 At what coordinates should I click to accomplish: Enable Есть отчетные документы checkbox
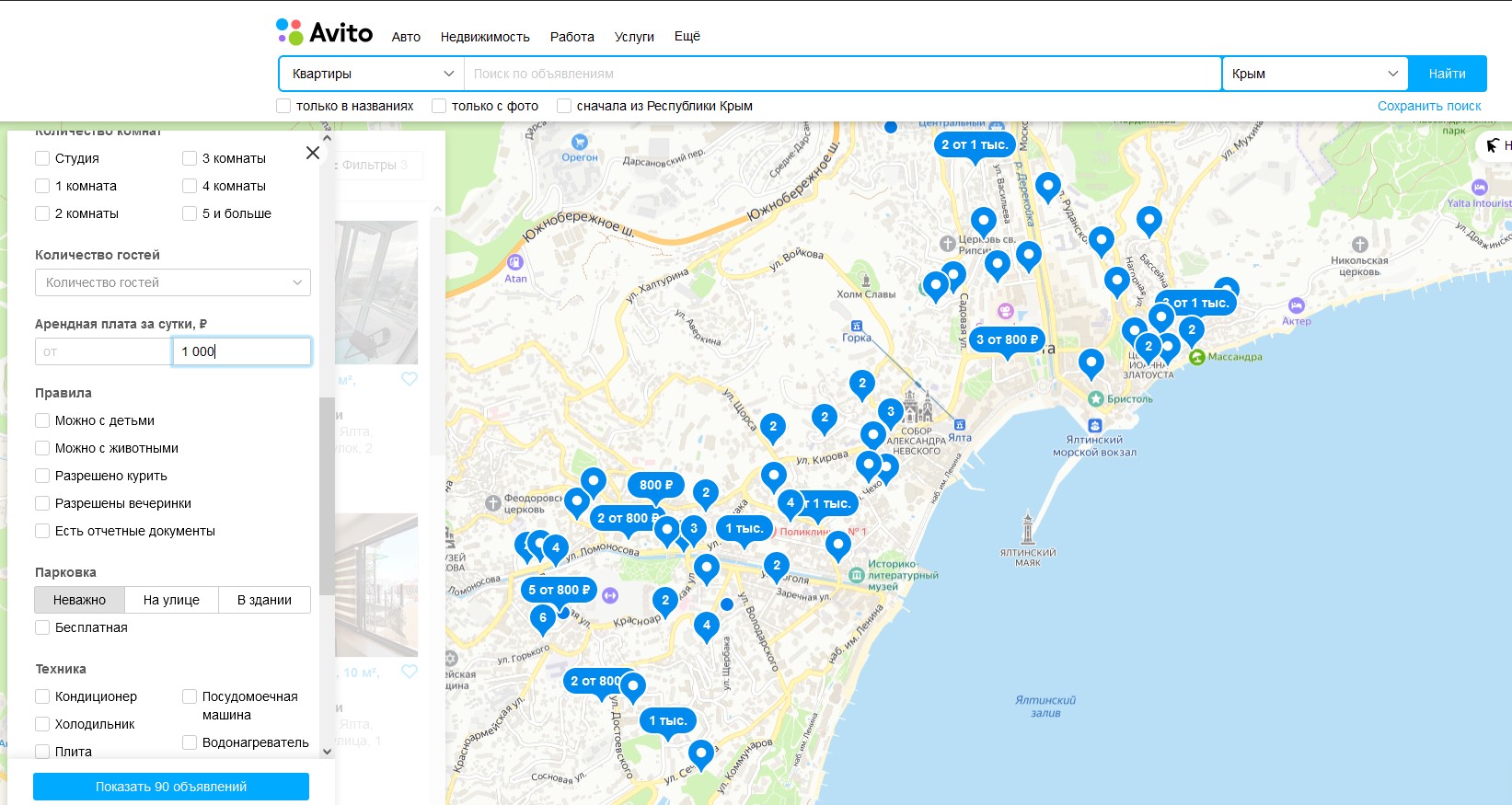[42, 531]
